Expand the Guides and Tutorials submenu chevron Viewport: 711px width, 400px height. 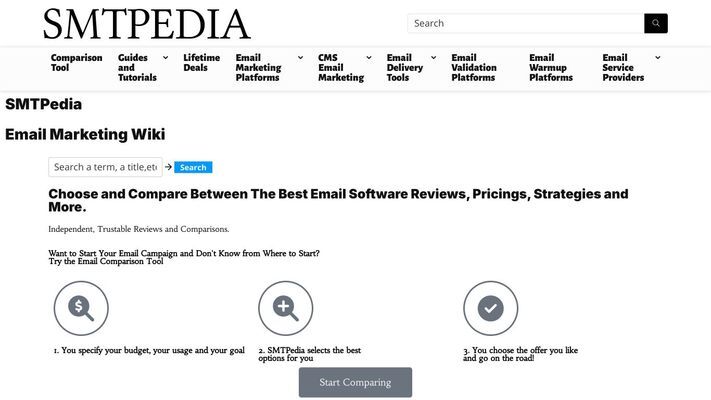tap(166, 58)
